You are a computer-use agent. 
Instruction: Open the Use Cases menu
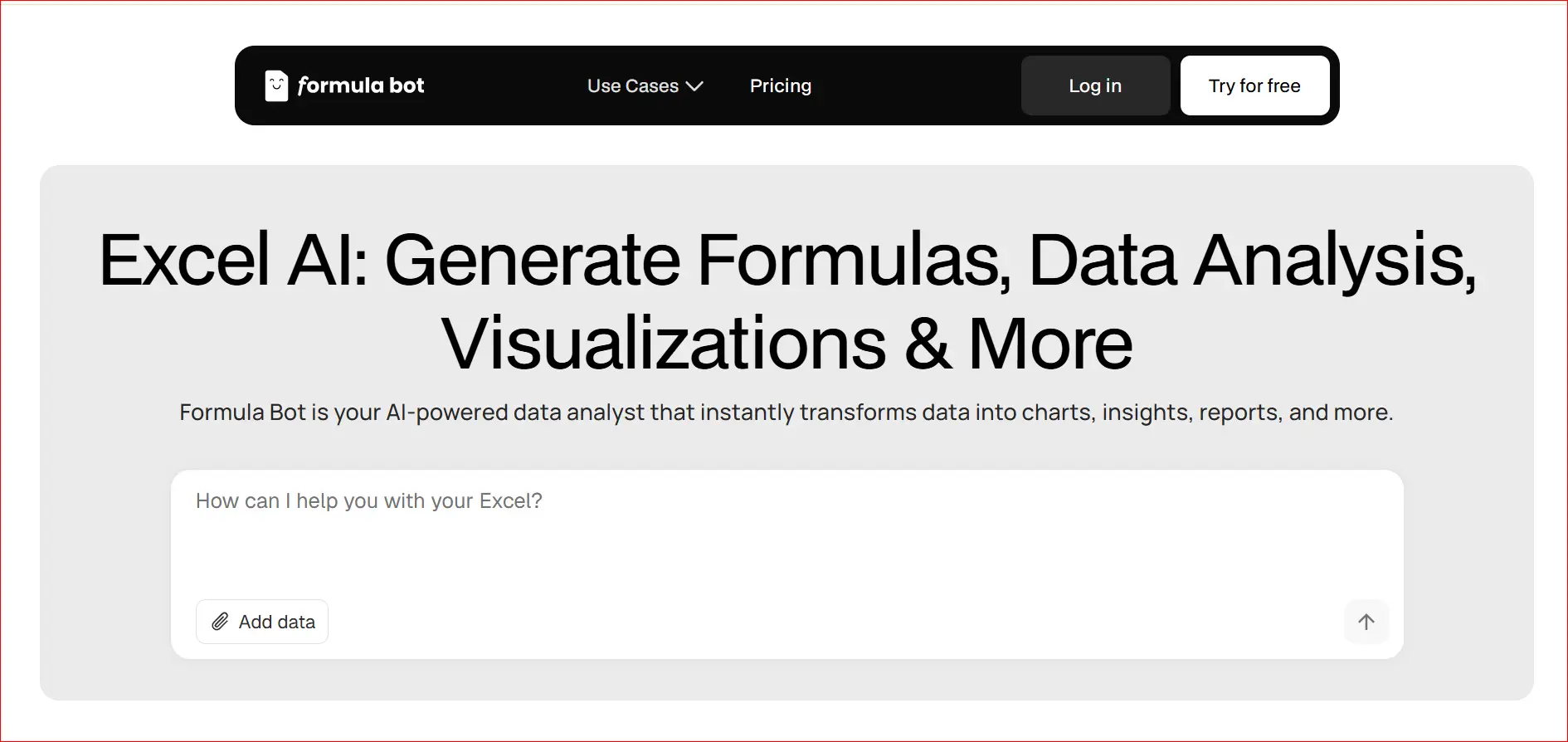click(633, 86)
